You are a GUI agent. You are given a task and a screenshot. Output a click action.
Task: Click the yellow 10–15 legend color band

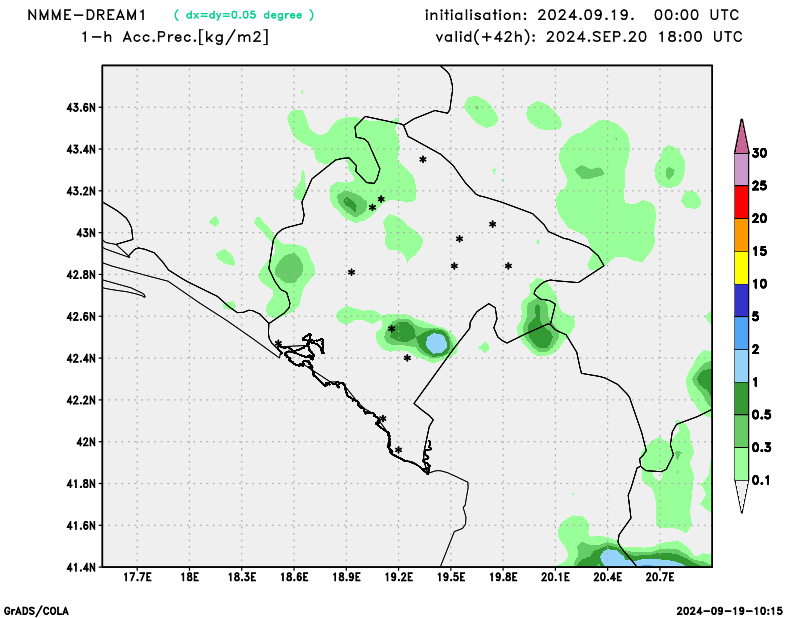tap(741, 267)
